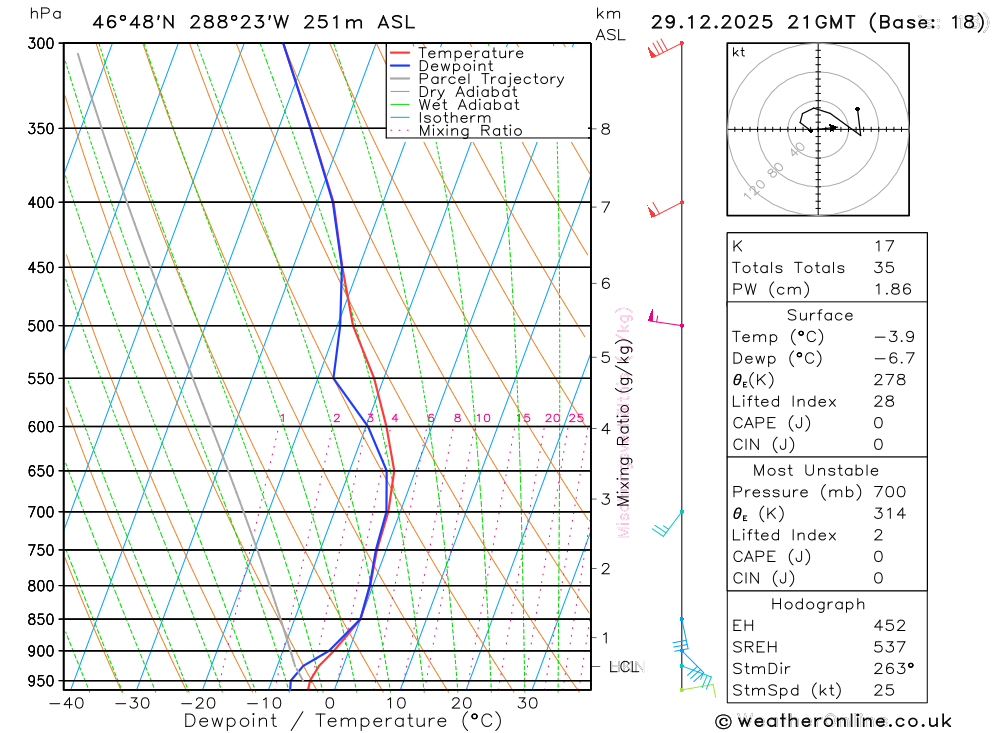Click the 'Hodograph' section header in table

click(818, 605)
